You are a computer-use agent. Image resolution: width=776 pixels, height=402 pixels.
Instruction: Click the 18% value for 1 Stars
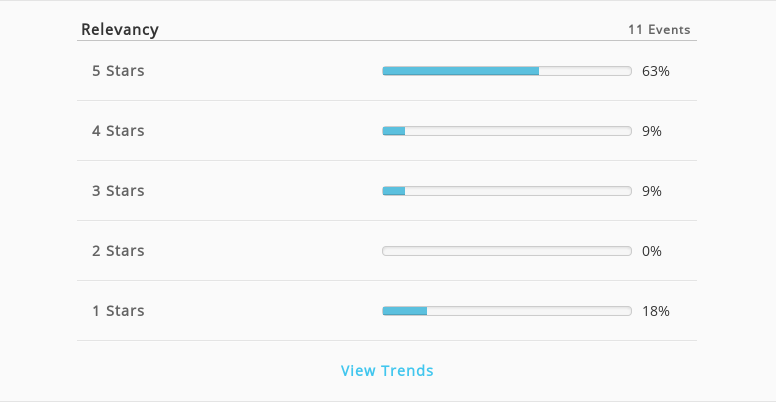[x=656, y=311]
